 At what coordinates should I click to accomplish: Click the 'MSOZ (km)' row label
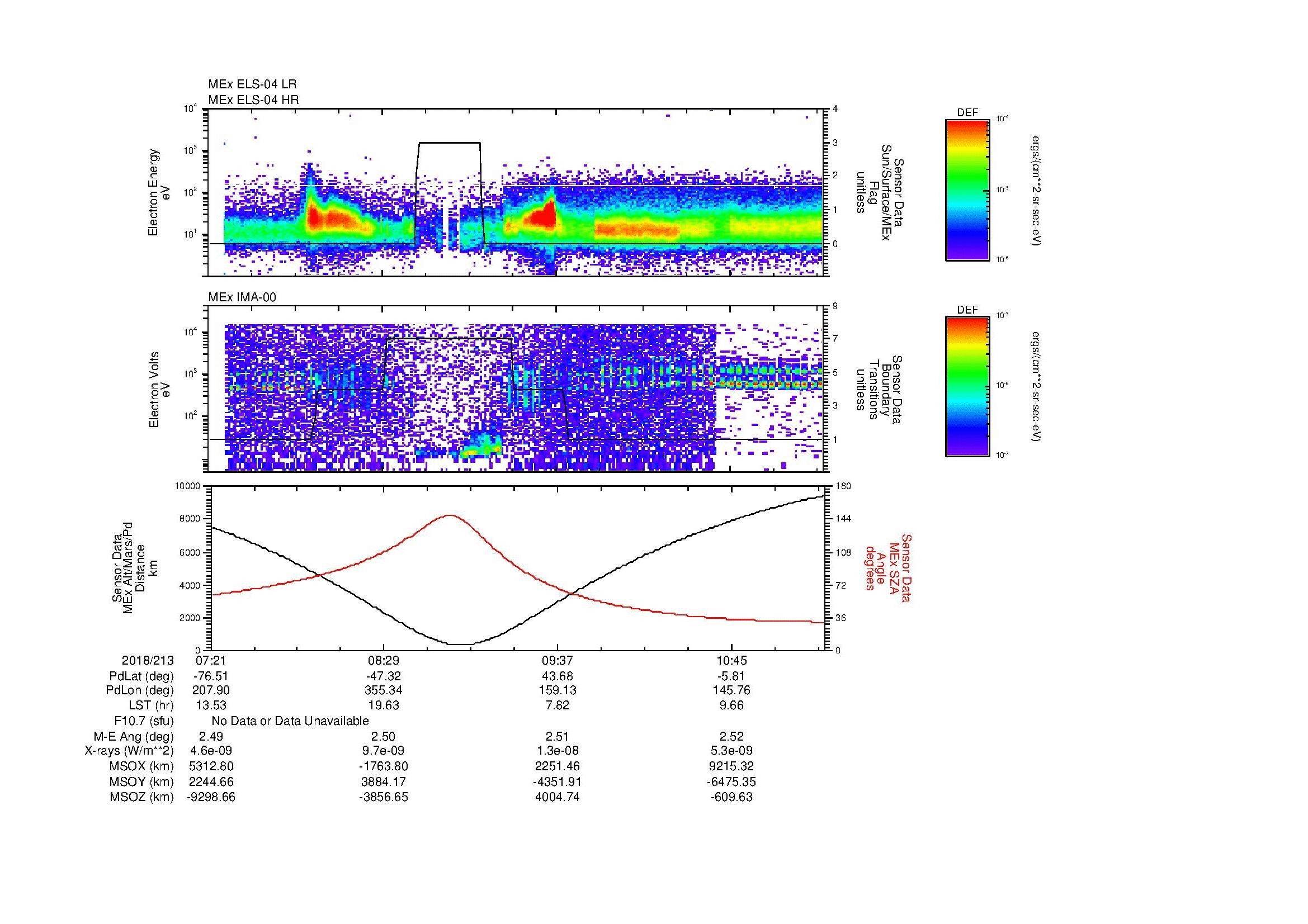[142, 797]
